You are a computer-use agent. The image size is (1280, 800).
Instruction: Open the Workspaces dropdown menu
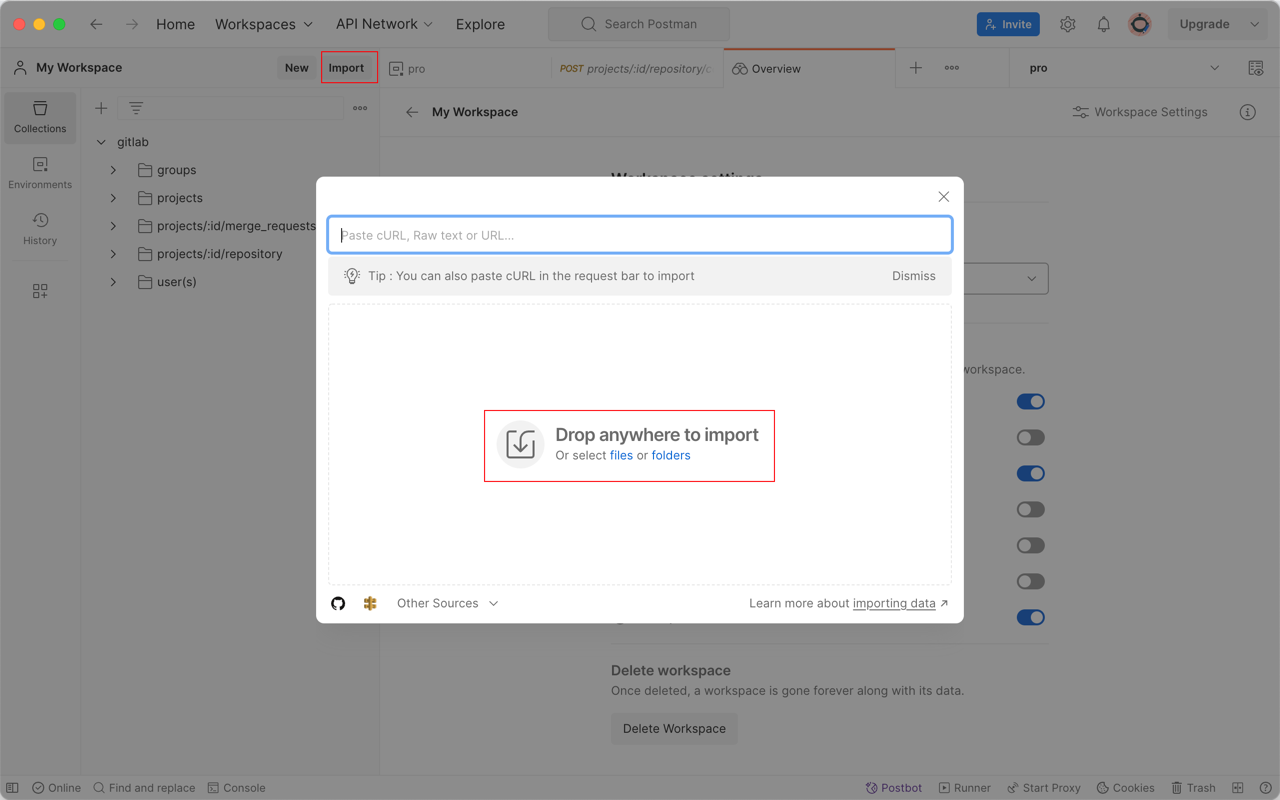click(264, 24)
